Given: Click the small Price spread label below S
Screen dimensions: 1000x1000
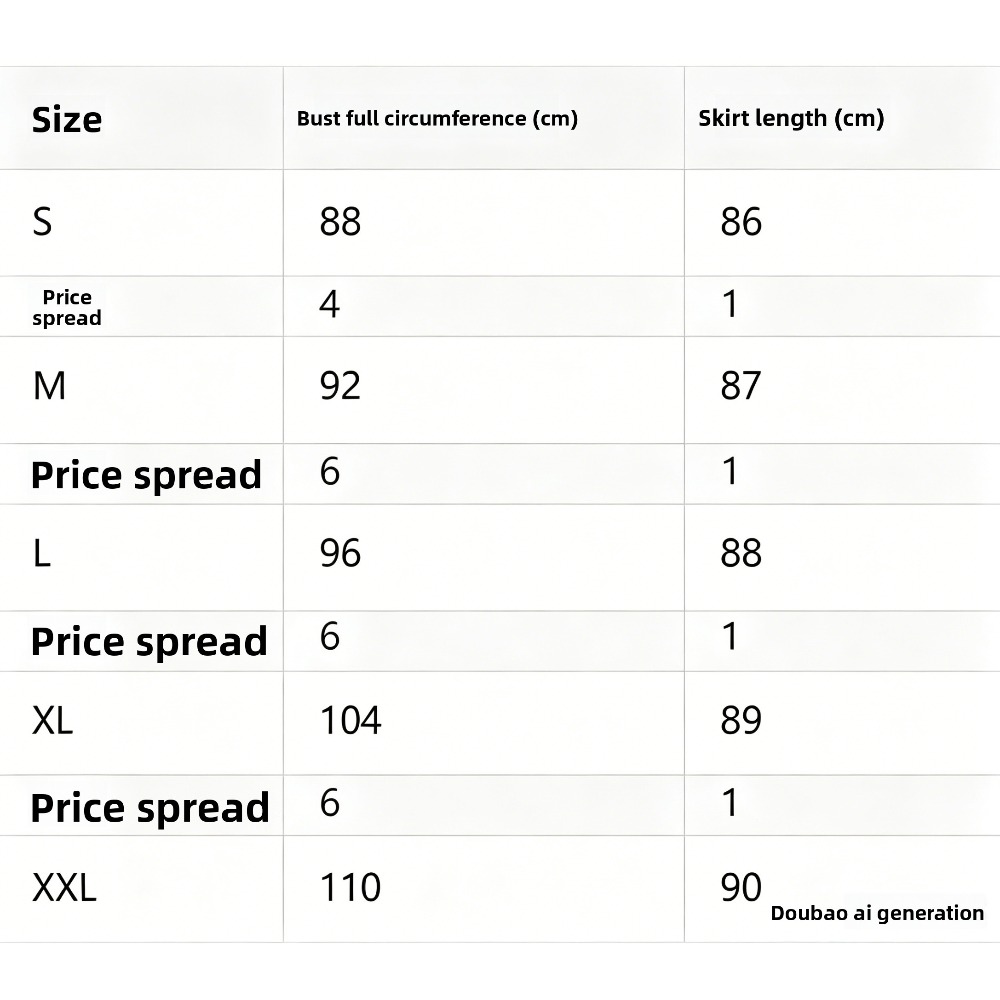Looking at the screenshot, I should pos(67,307).
